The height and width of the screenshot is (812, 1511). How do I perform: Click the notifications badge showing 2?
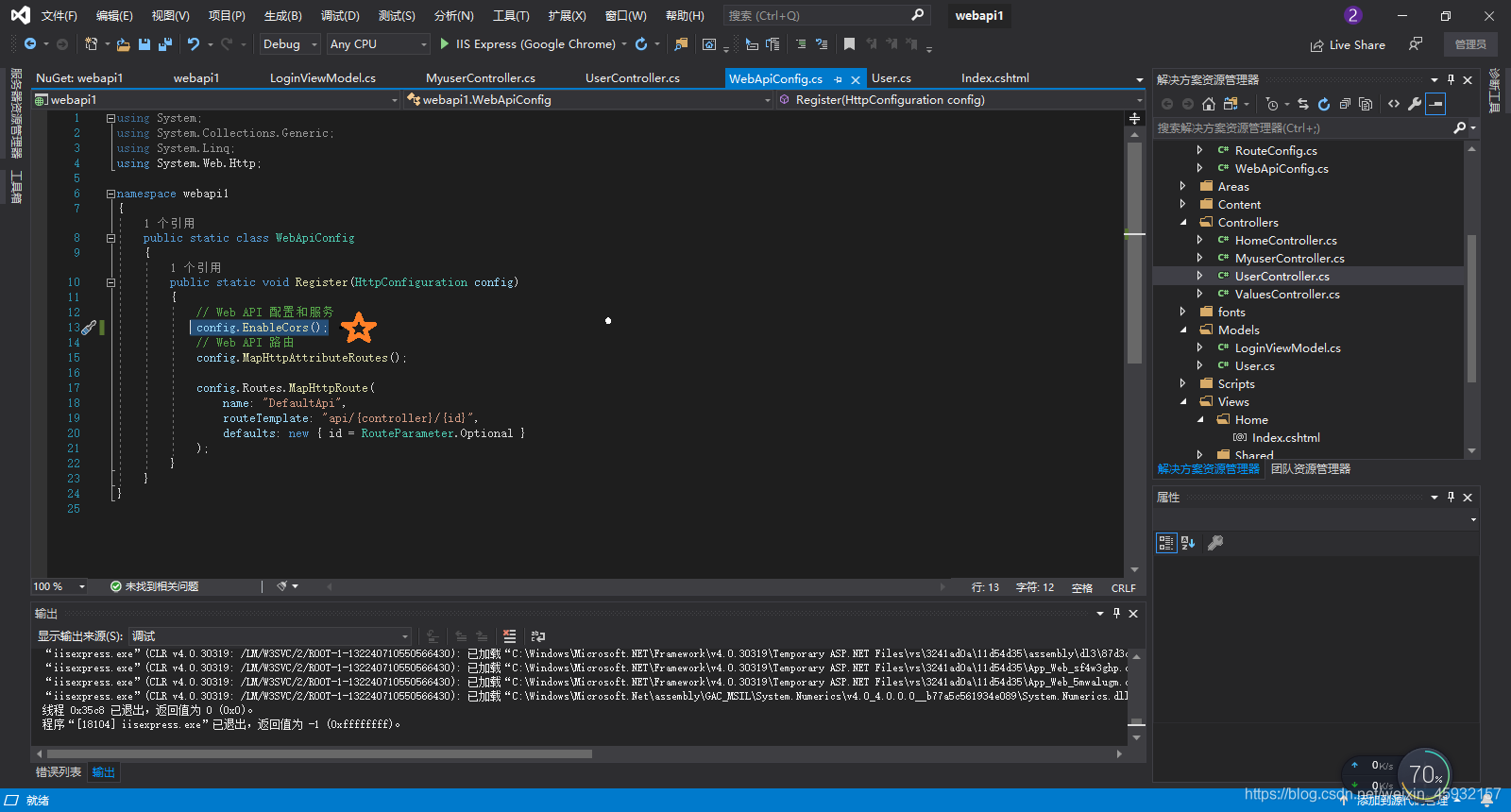click(1353, 15)
